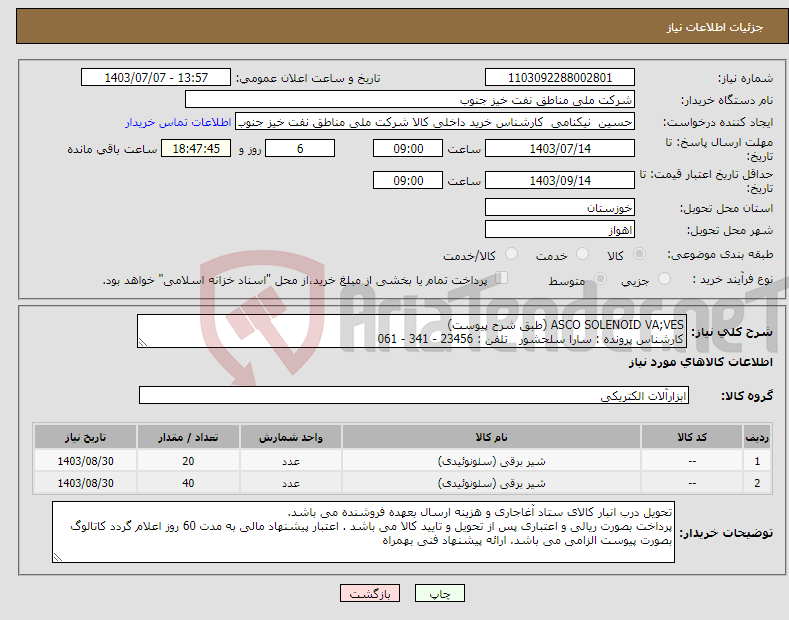The image size is (789, 620).
Task: Click the response deadline date 1403/07/14
Action: (x=560, y=148)
